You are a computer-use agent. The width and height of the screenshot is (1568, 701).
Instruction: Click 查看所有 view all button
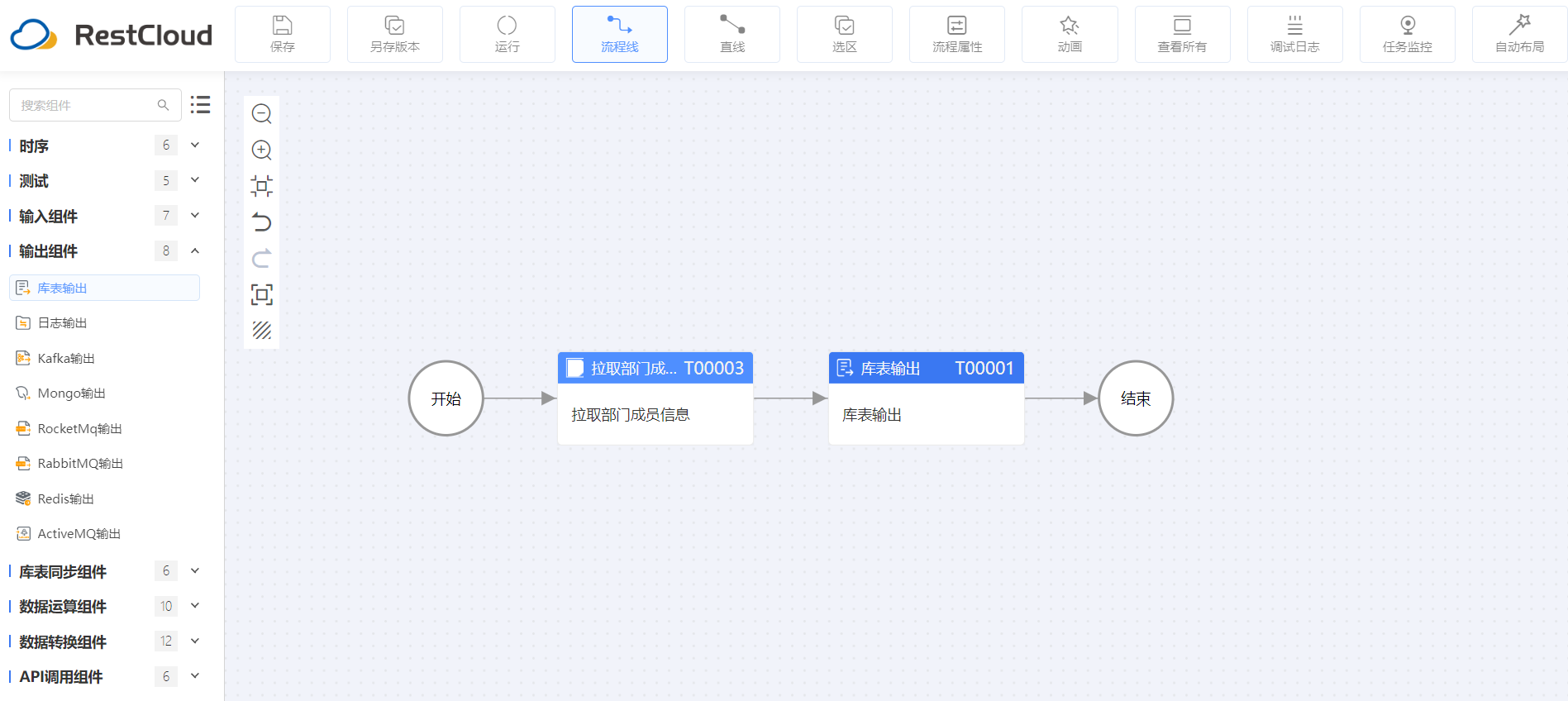click(x=1183, y=34)
